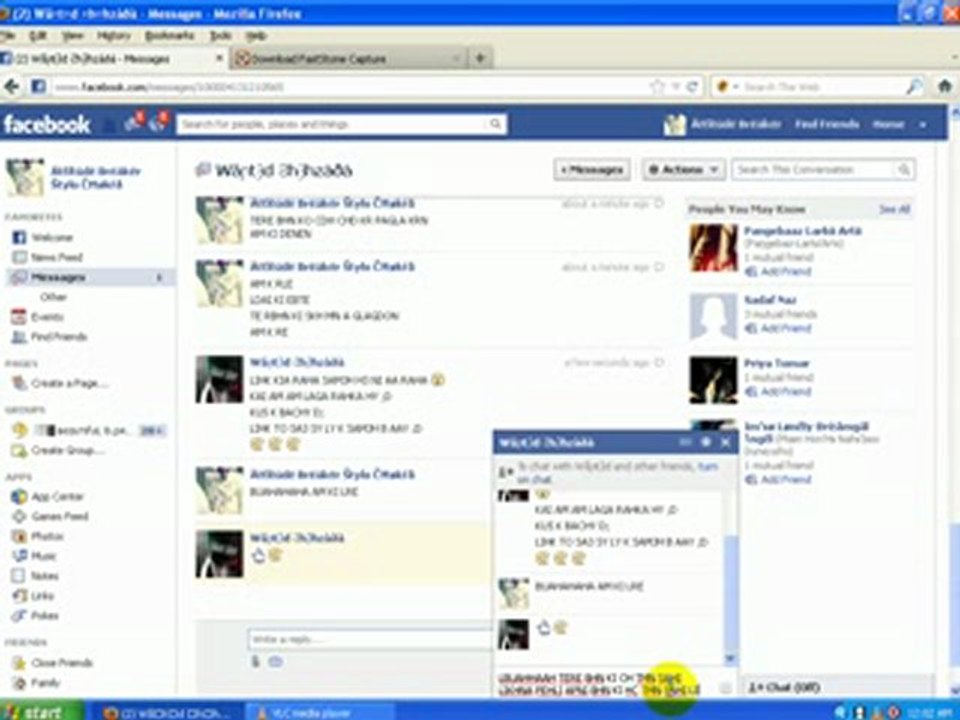Click the Write a reply text box
Screen dimensions: 960x720
point(370,639)
